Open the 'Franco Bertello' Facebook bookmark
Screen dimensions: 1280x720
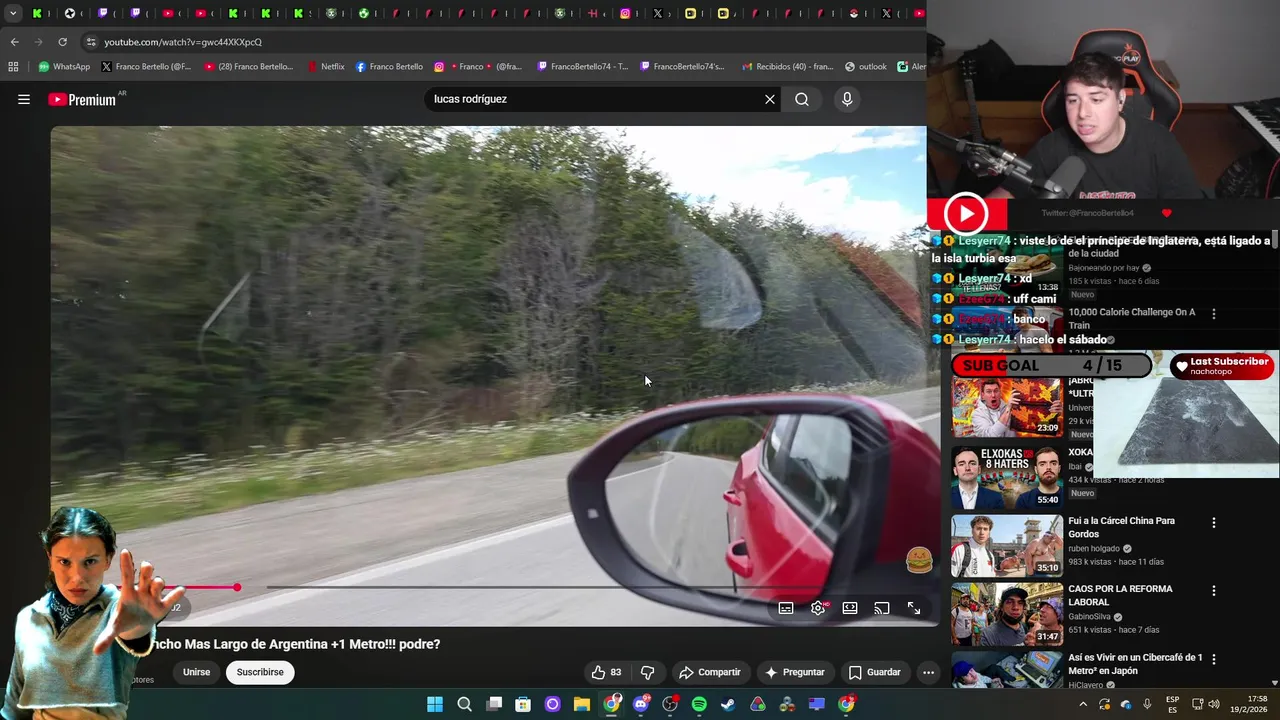click(x=389, y=67)
